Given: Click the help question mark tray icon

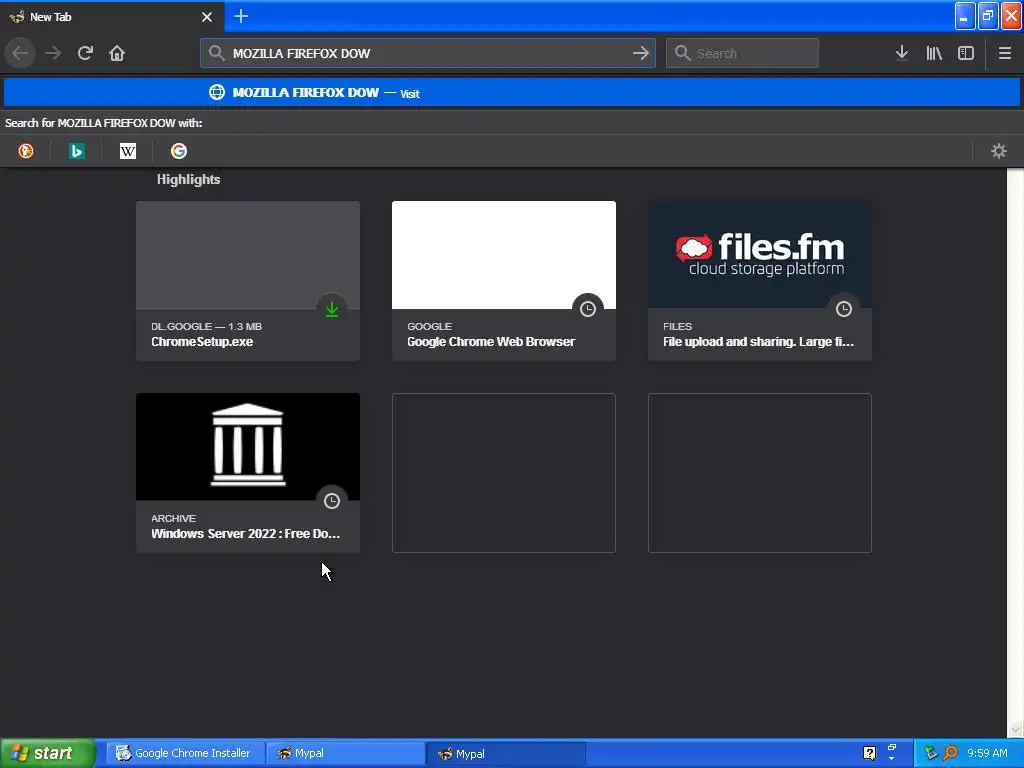Looking at the screenshot, I should (x=869, y=753).
